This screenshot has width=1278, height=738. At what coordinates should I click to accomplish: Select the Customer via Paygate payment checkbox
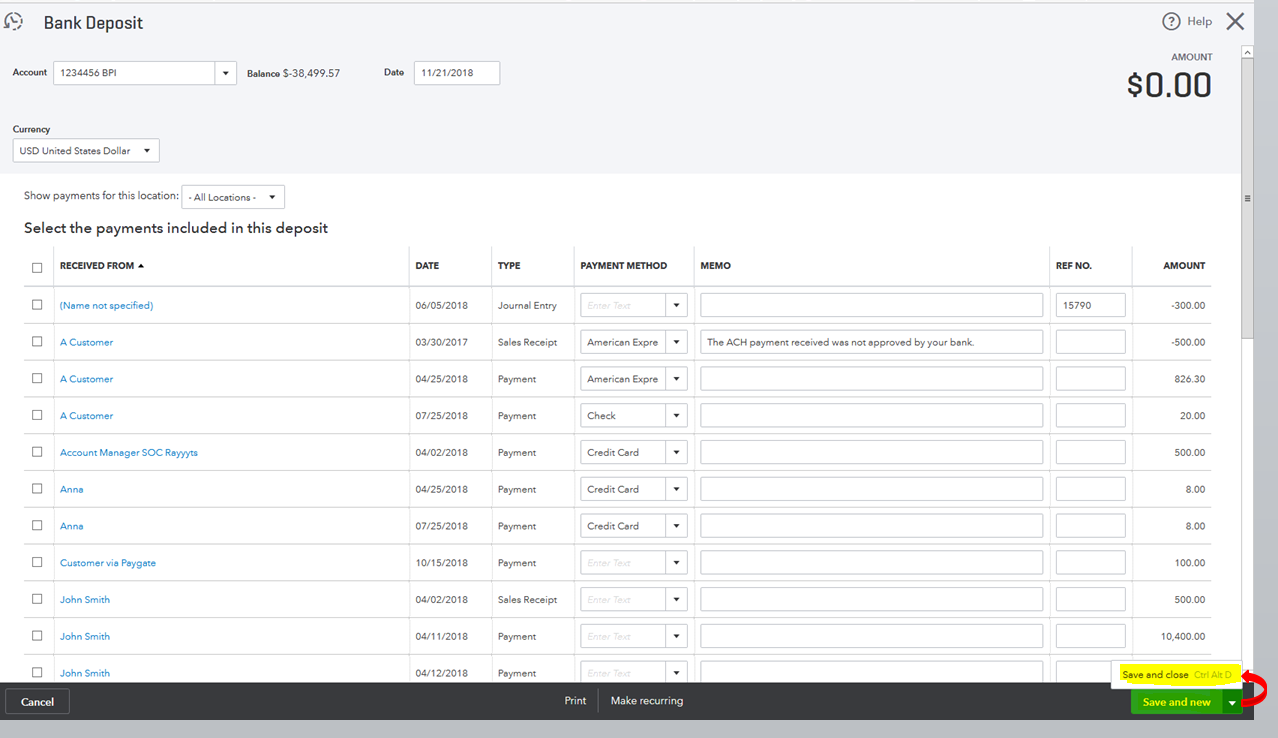point(37,562)
